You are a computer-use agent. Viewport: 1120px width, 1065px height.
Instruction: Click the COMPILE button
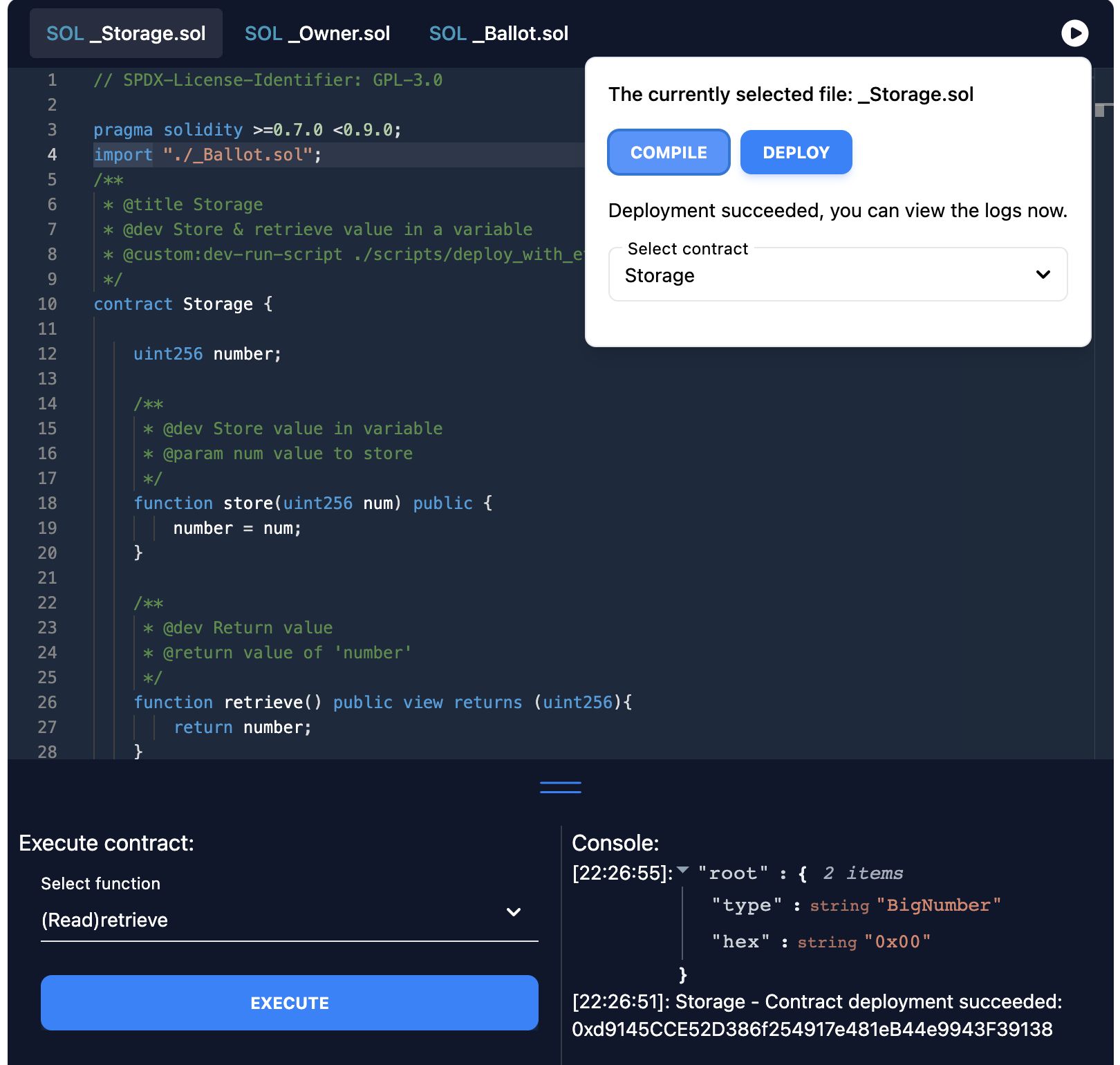coord(669,152)
